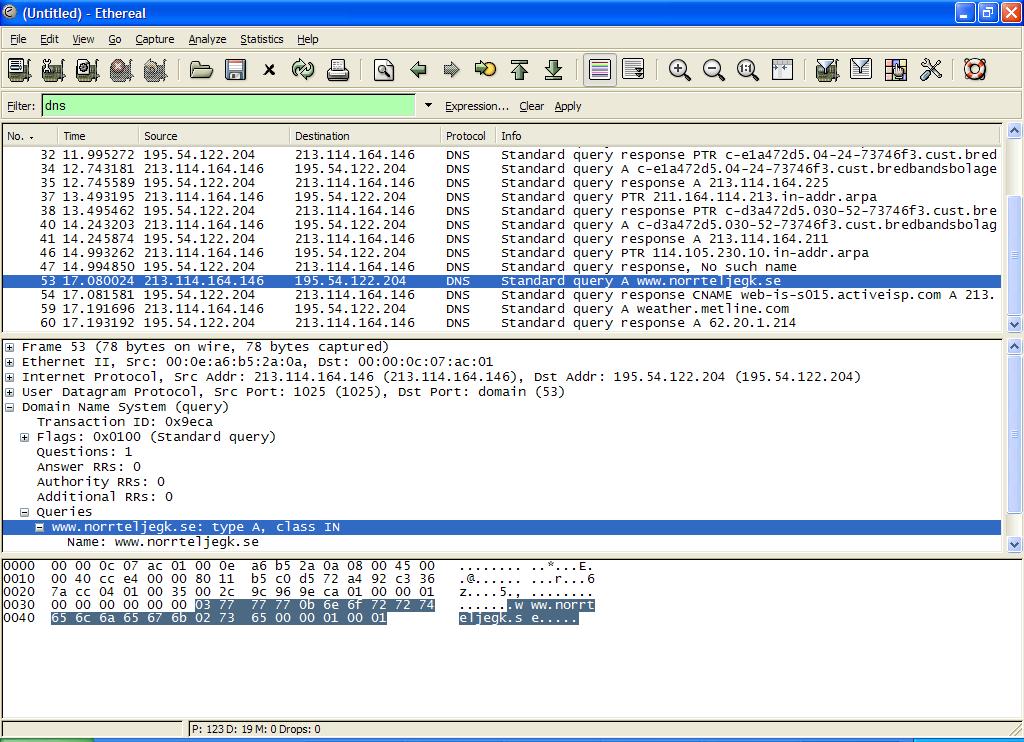Stop the running capture icon
Image resolution: width=1024 pixels, height=742 pixels.
(121, 69)
